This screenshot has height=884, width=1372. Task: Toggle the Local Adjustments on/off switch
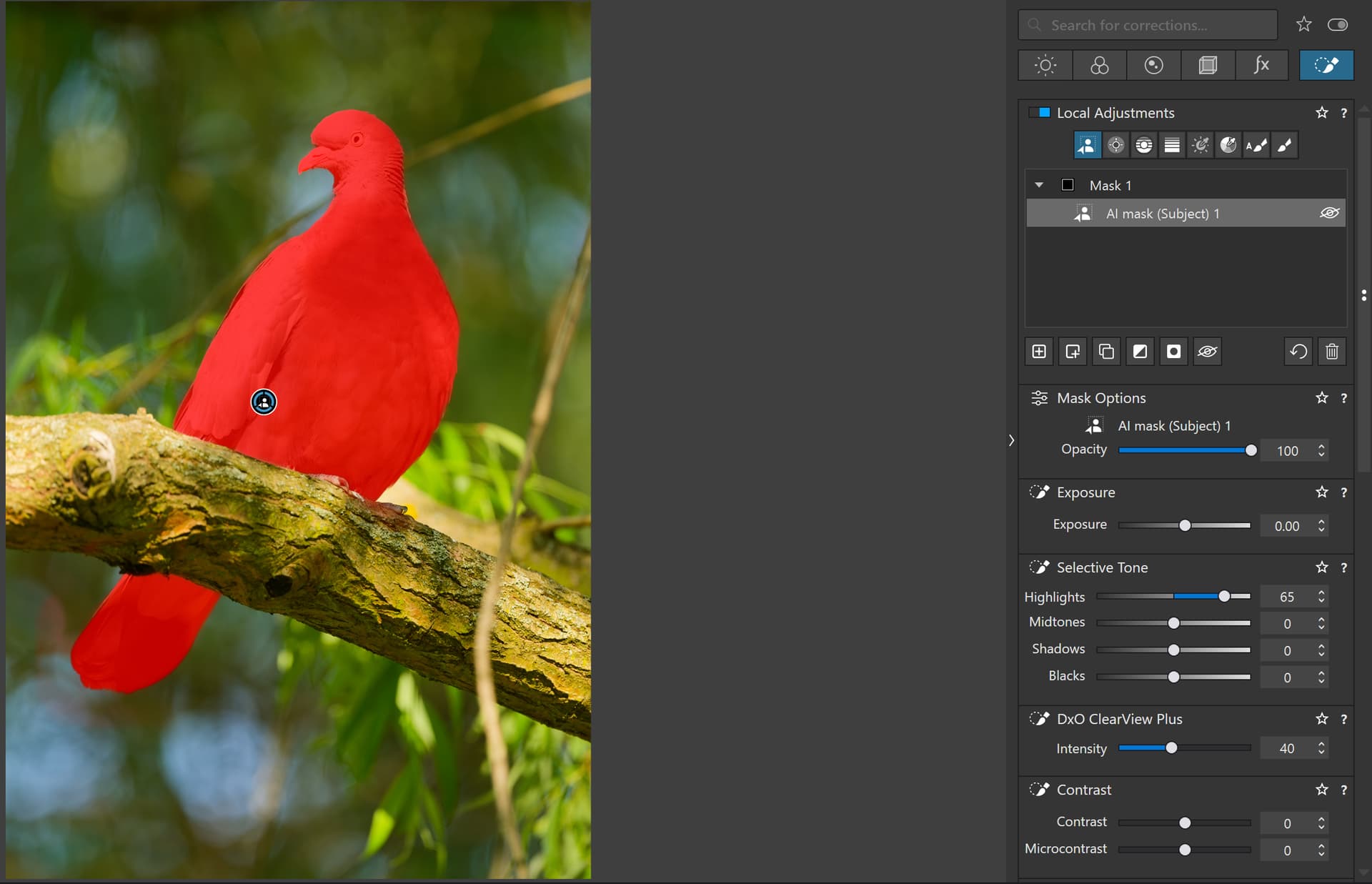[1040, 113]
